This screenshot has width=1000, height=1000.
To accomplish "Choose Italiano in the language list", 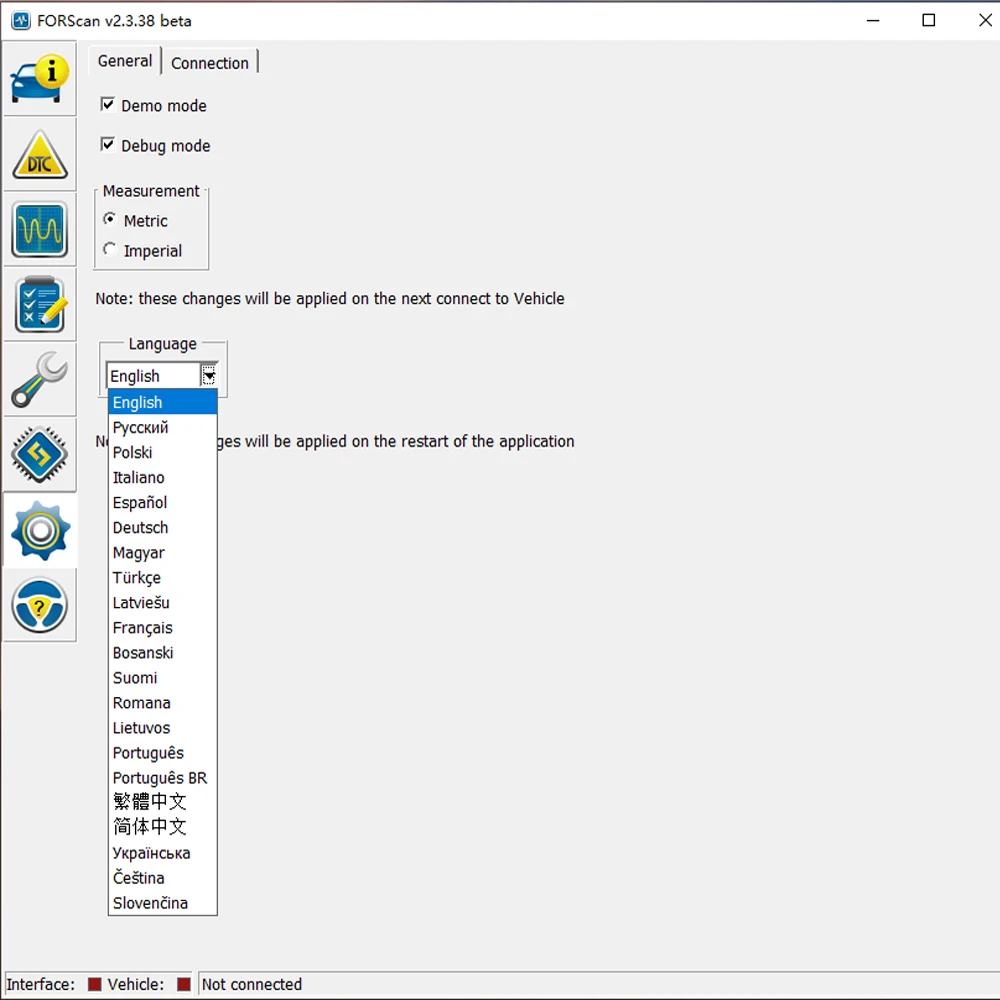I will pos(163,478).
